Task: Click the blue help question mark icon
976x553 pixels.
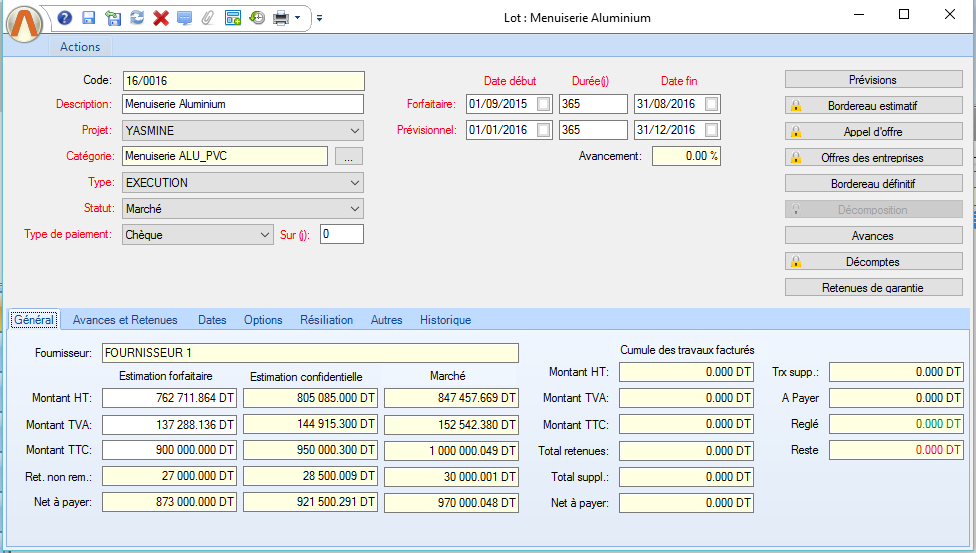Action: (x=65, y=18)
